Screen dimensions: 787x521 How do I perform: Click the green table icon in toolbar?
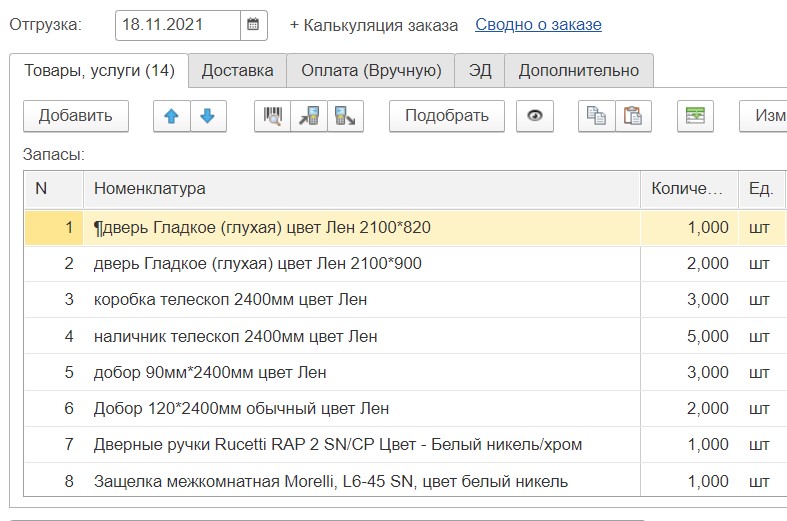pos(694,116)
